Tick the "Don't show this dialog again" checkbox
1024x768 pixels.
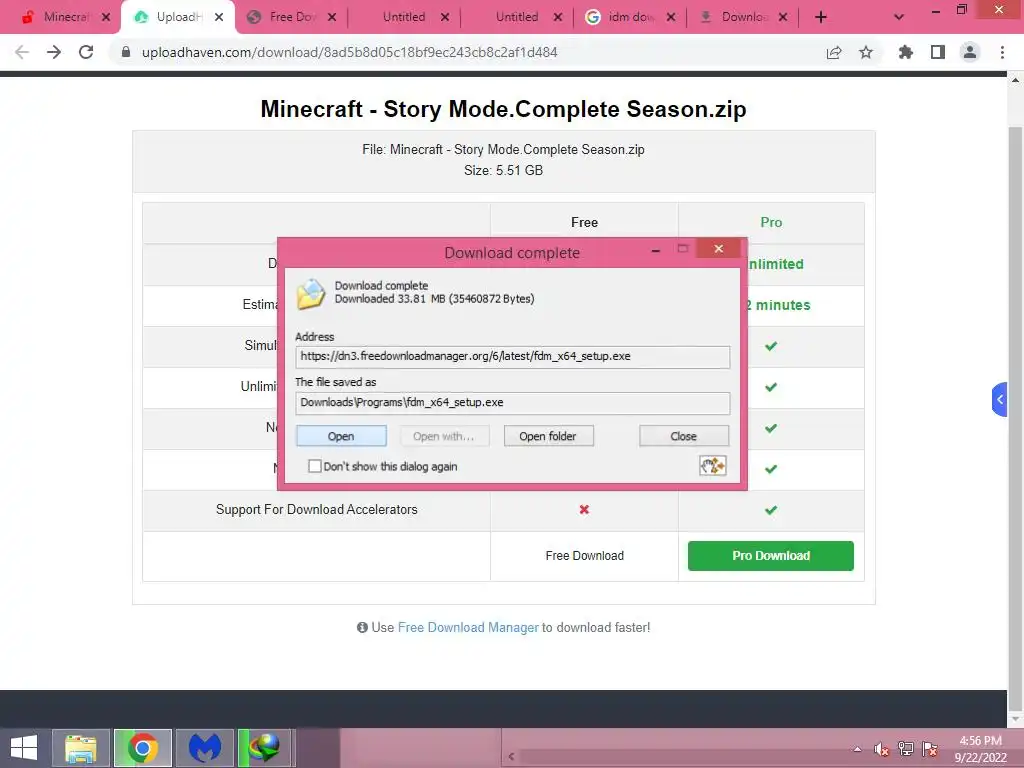coord(315,466)
